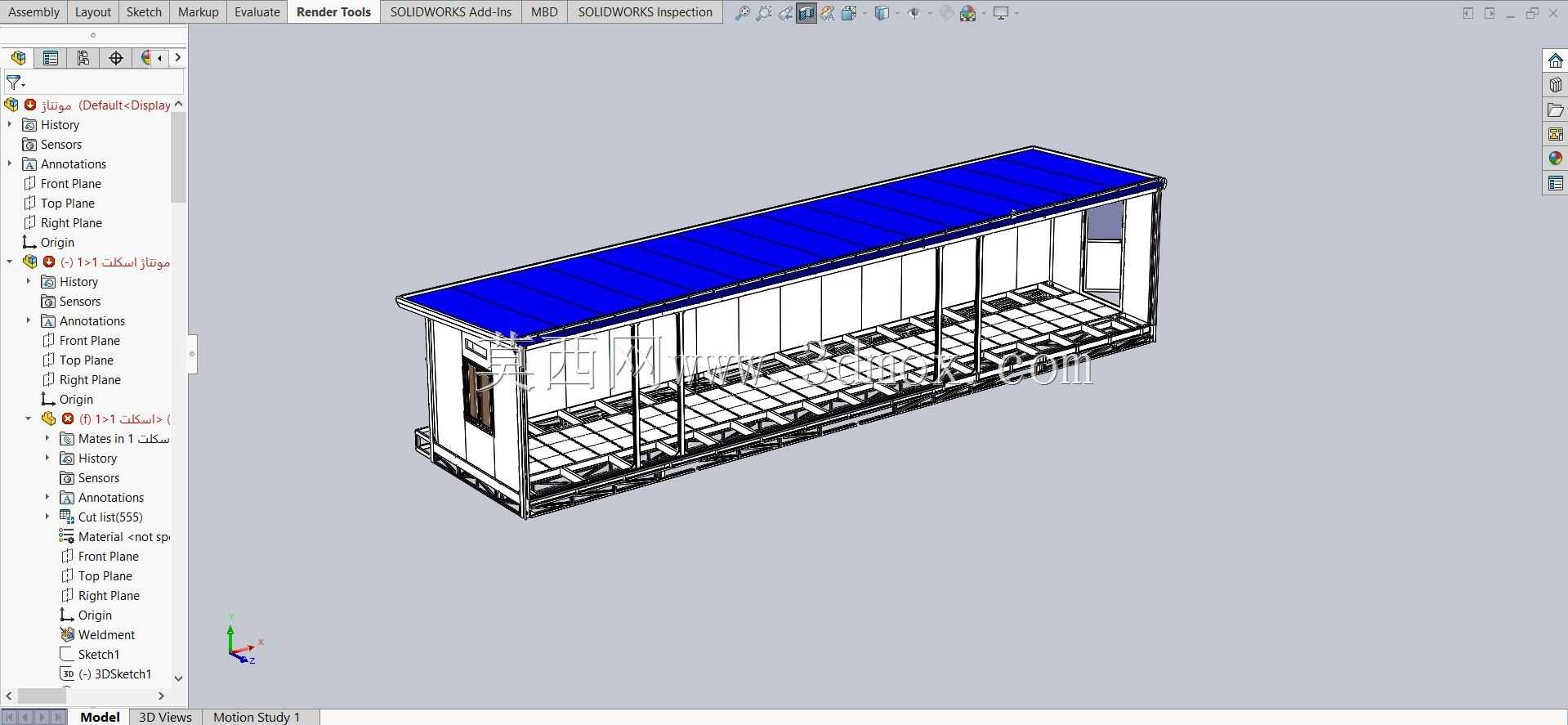Click the right chevron beside manager tabs
This screenshot has height=725, width=1568.
[178, 58]
